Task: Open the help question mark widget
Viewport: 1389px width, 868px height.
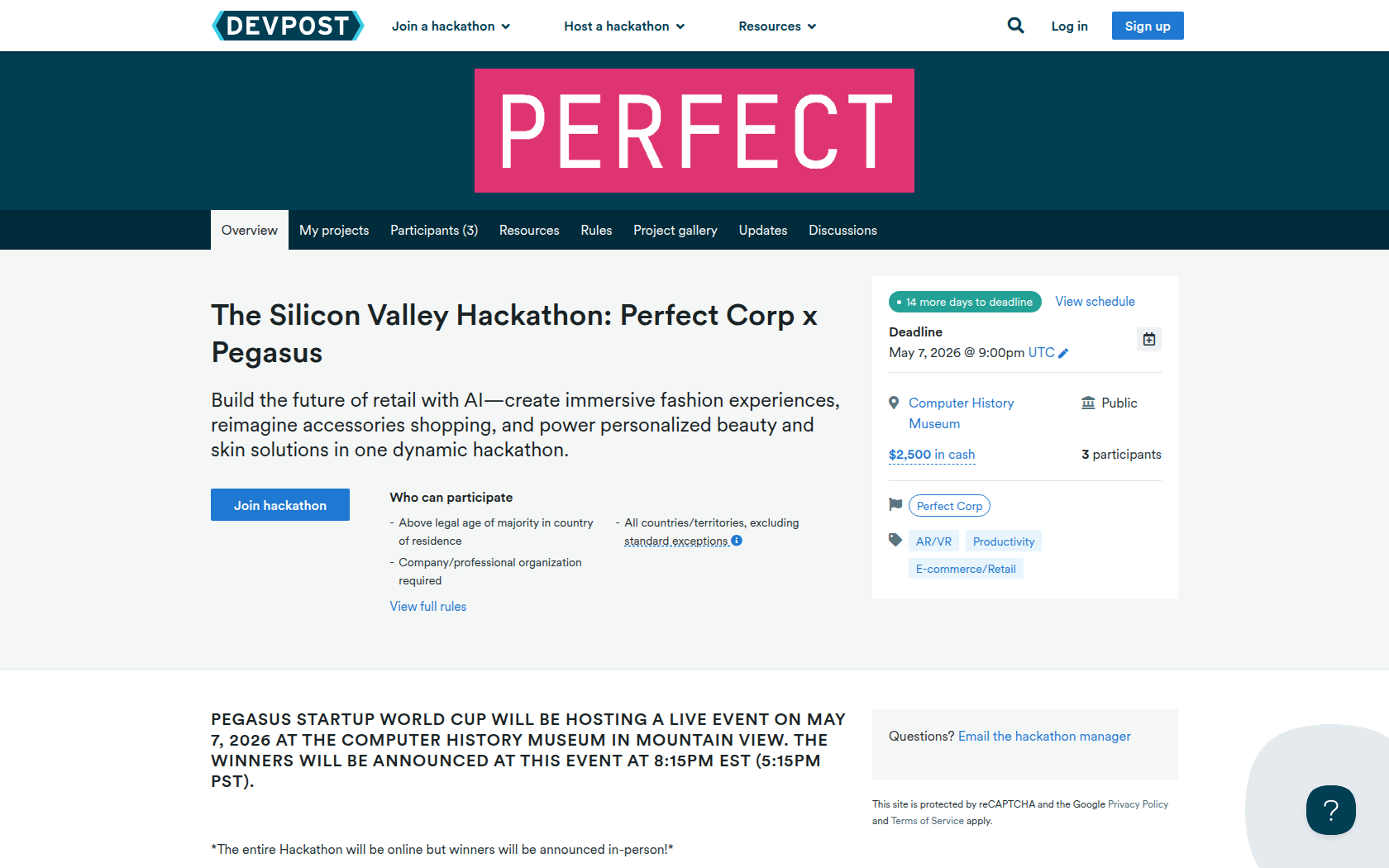Action: [1330, 810]
